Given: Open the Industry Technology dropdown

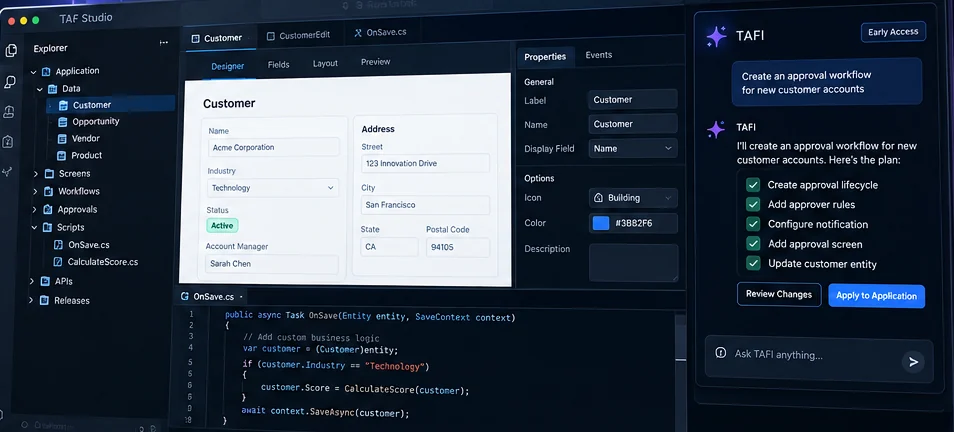Looking at the screenshot, I should click(273, 188).
